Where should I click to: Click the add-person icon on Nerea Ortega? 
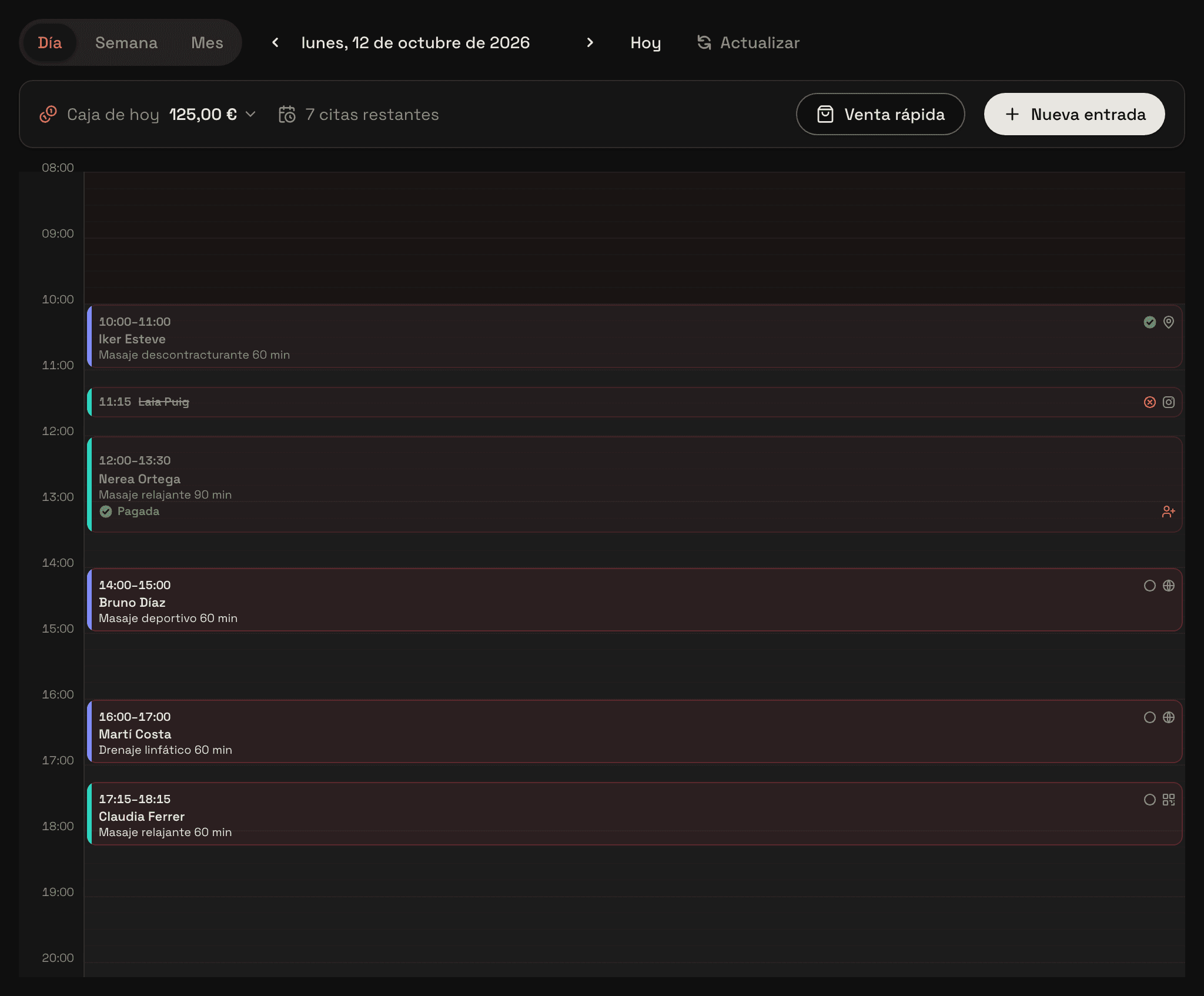(1169, 512)
